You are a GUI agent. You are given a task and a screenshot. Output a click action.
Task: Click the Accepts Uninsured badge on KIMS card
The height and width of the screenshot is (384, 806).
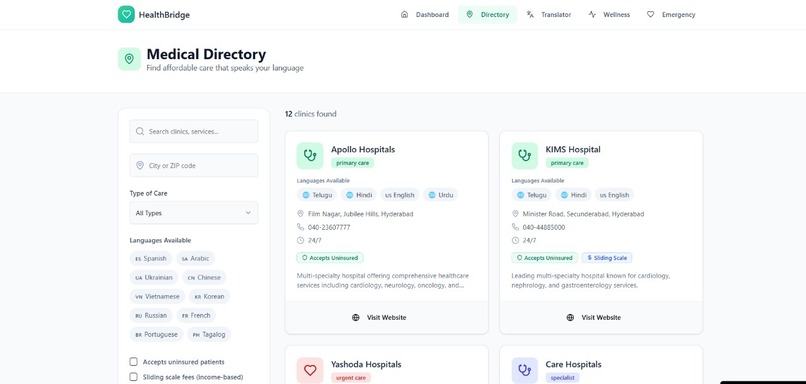tap(544, 258)
